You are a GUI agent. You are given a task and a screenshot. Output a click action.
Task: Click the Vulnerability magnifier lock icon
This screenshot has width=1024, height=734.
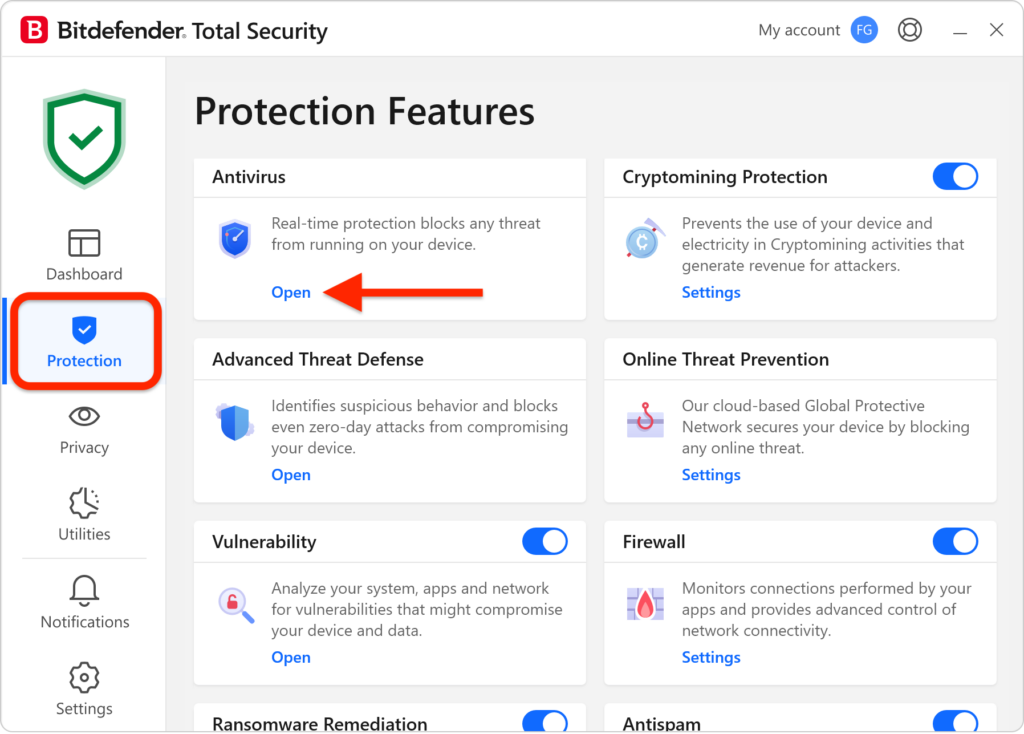click(234, 604)
